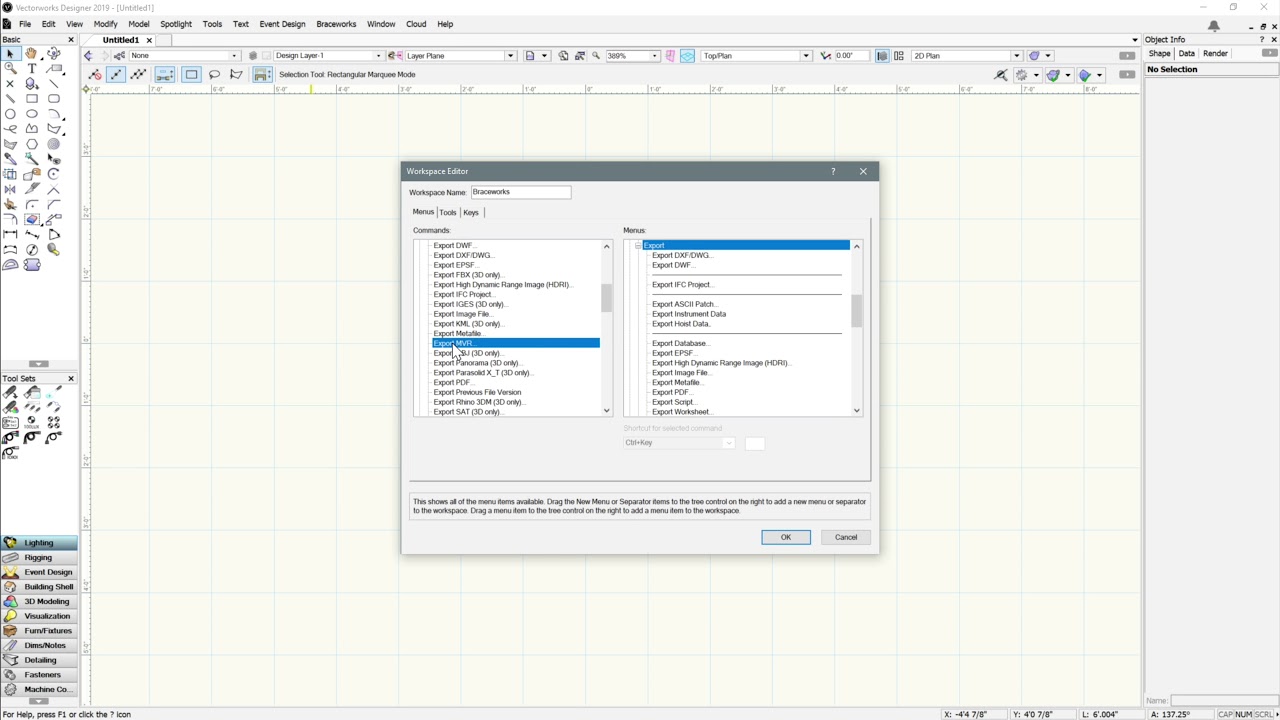Pick the Mirror tool in Basic palette
1280x720 pixels.
tap(10, 189)
